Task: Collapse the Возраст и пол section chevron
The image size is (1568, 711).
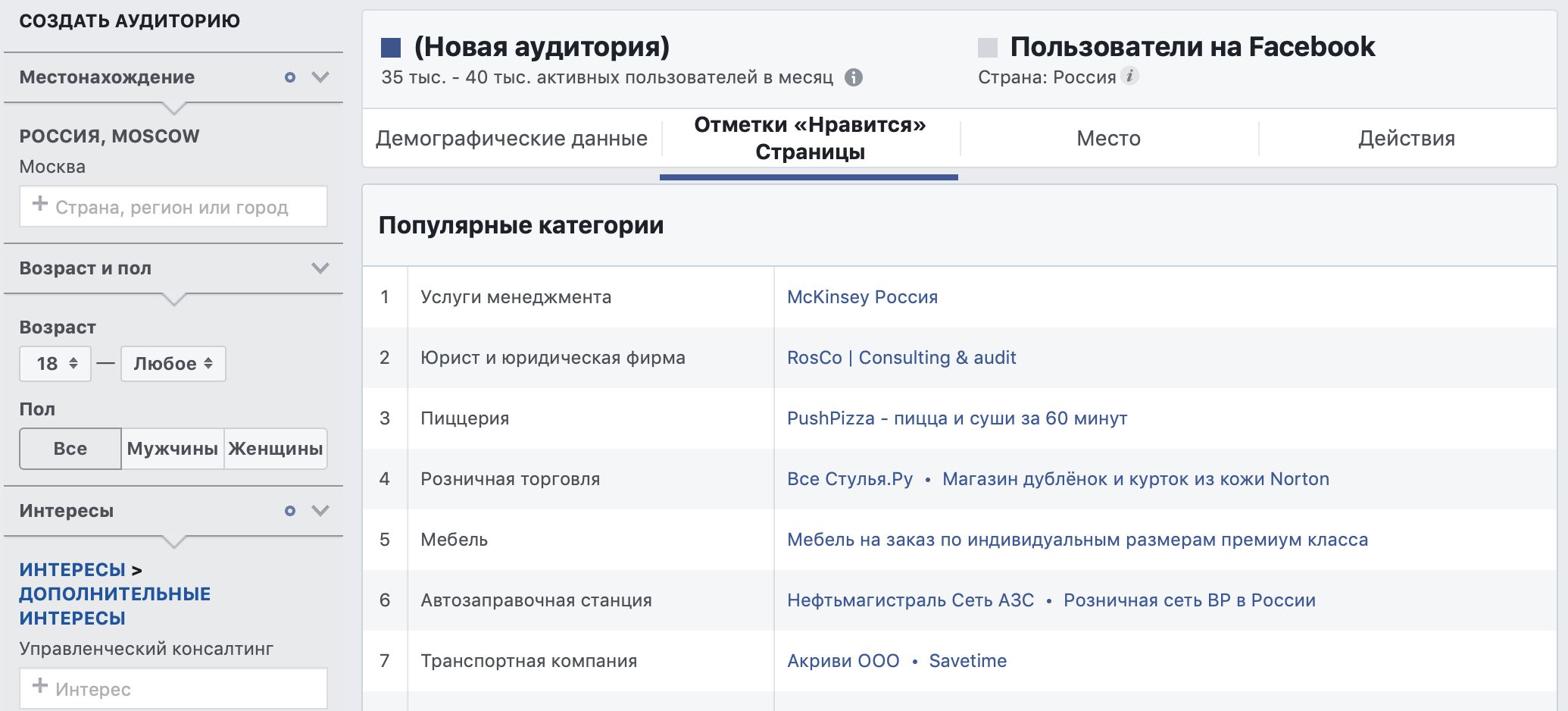Action: [x=320, y=268]
